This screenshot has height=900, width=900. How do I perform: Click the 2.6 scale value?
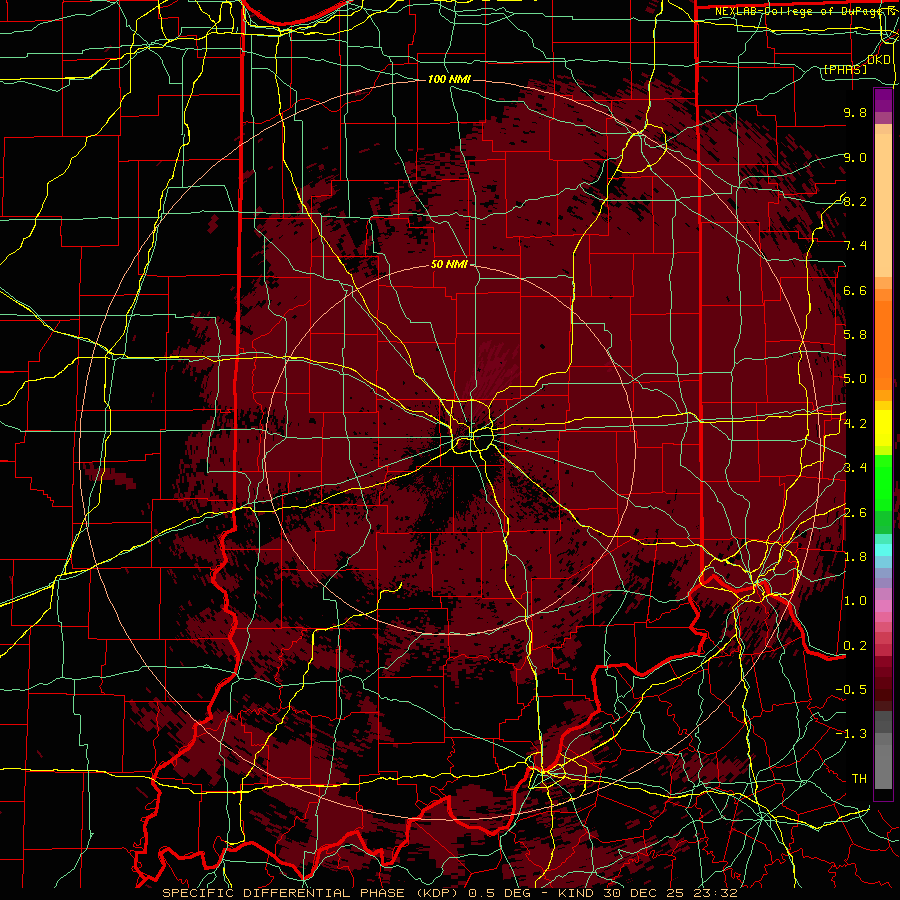(855, 513)
